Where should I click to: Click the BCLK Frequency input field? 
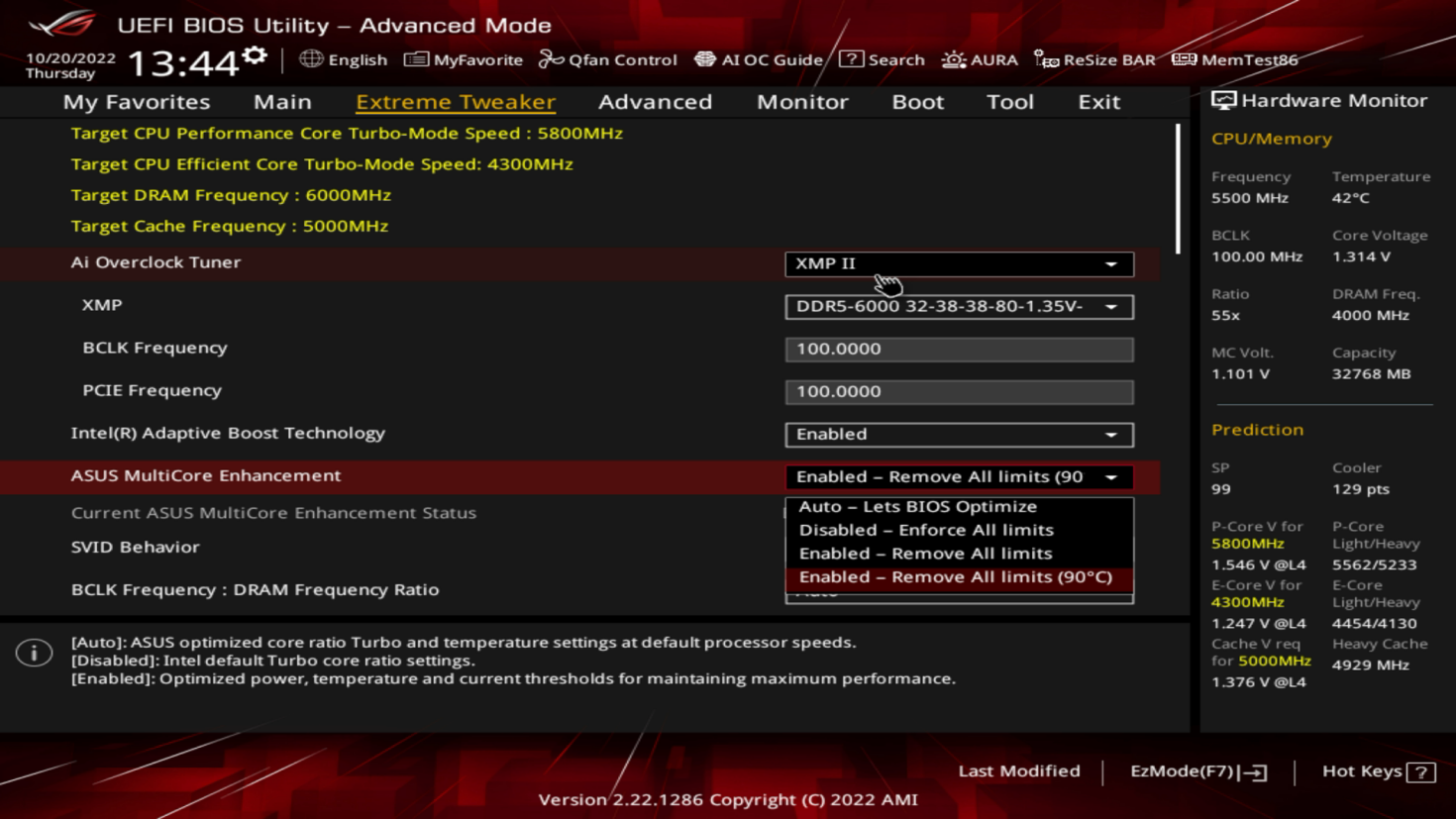click(x=958, y=349)
